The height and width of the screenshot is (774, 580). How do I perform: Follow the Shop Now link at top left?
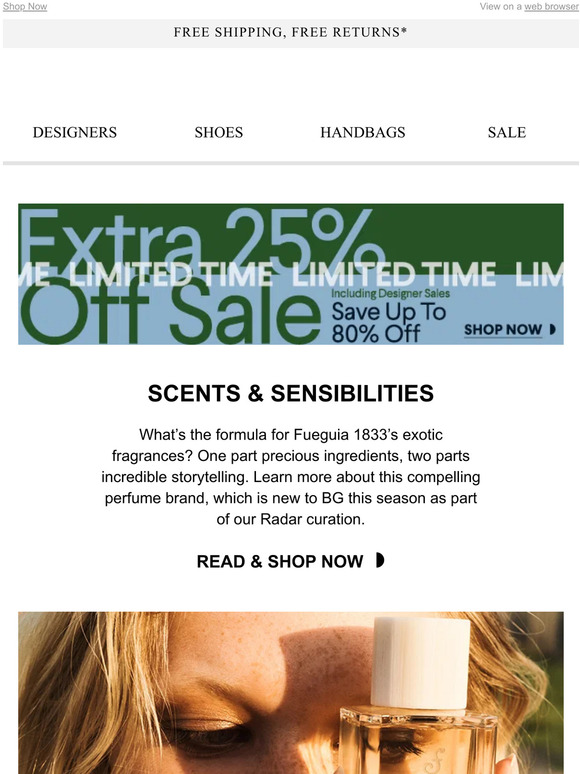(x=25, y=6)
